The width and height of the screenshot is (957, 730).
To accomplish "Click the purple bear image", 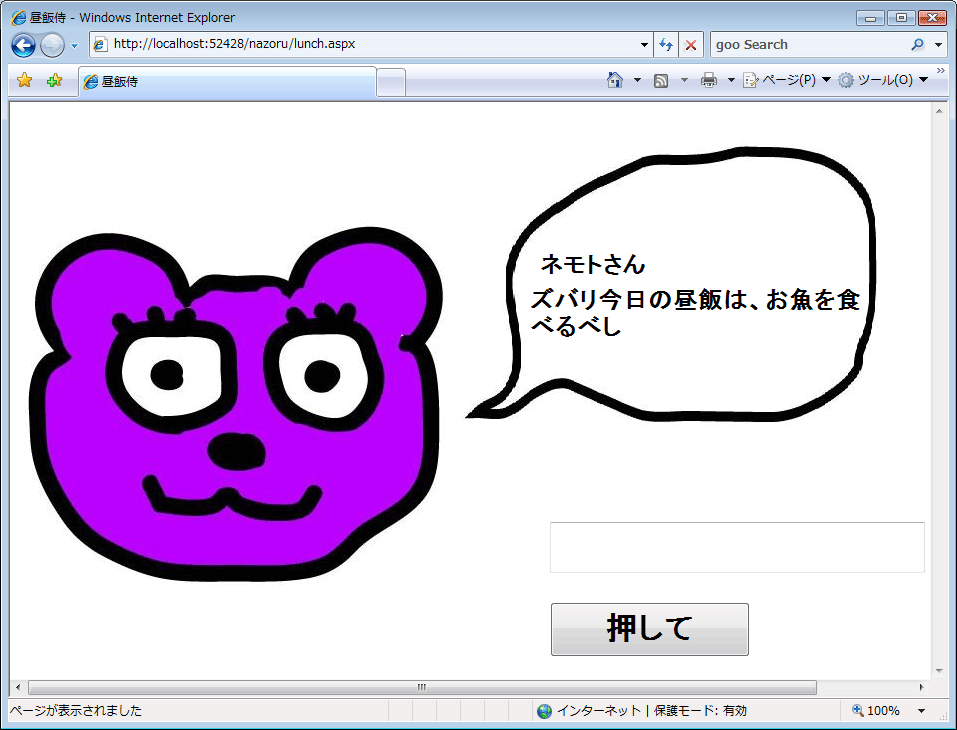I will 236,405.
